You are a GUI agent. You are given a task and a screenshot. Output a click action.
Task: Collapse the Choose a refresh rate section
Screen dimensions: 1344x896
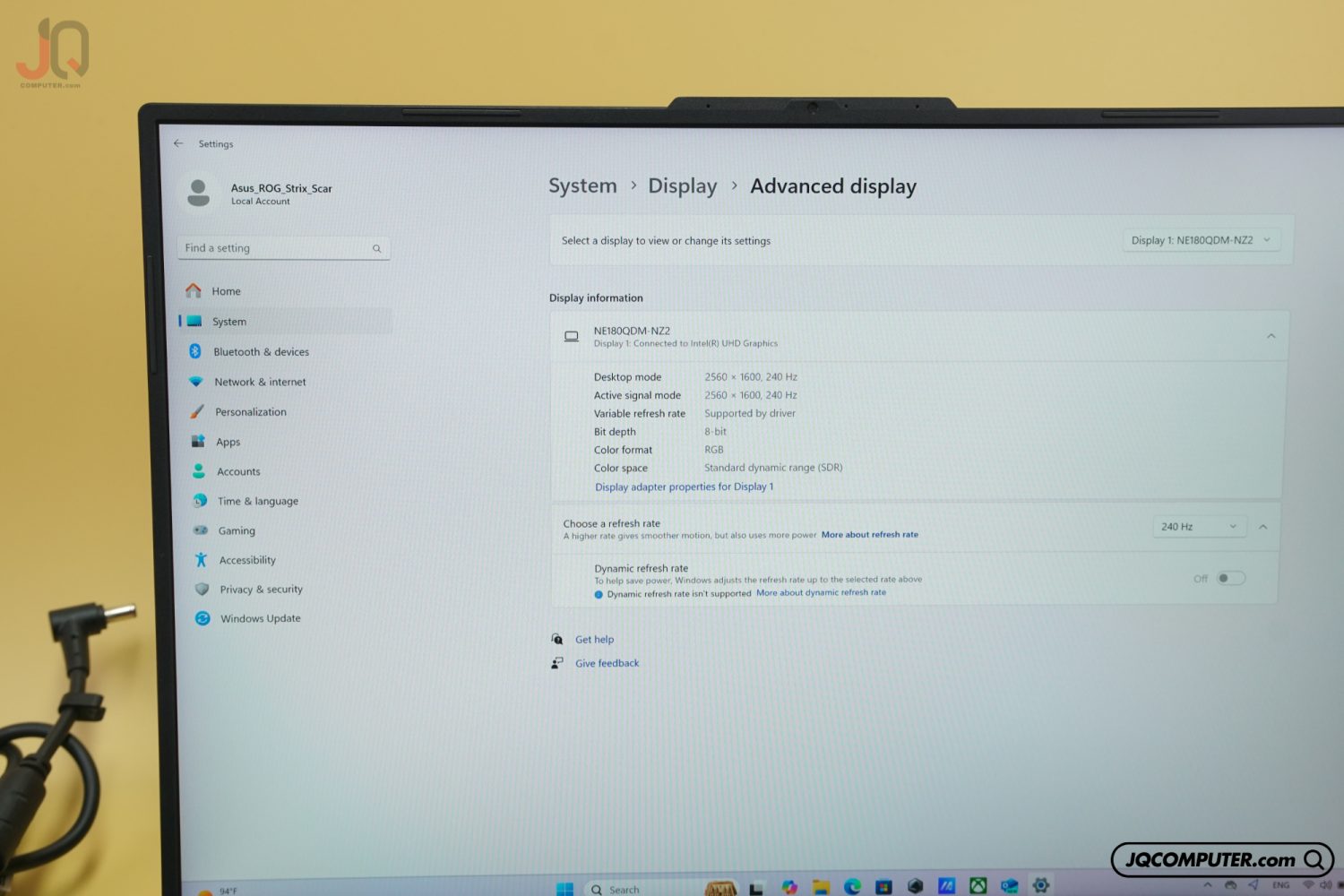point(1262,527)
